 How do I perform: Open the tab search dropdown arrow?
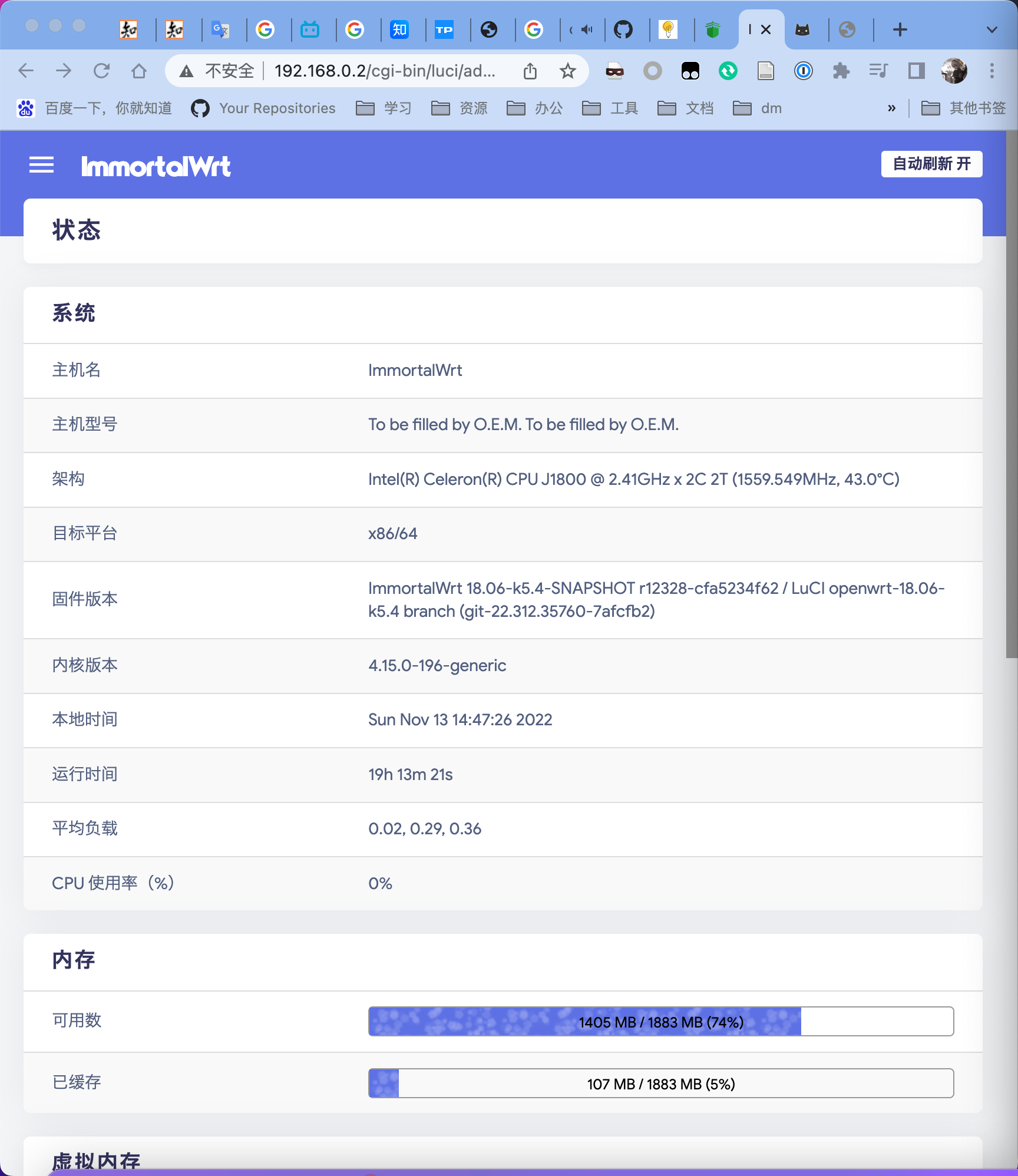991,29
